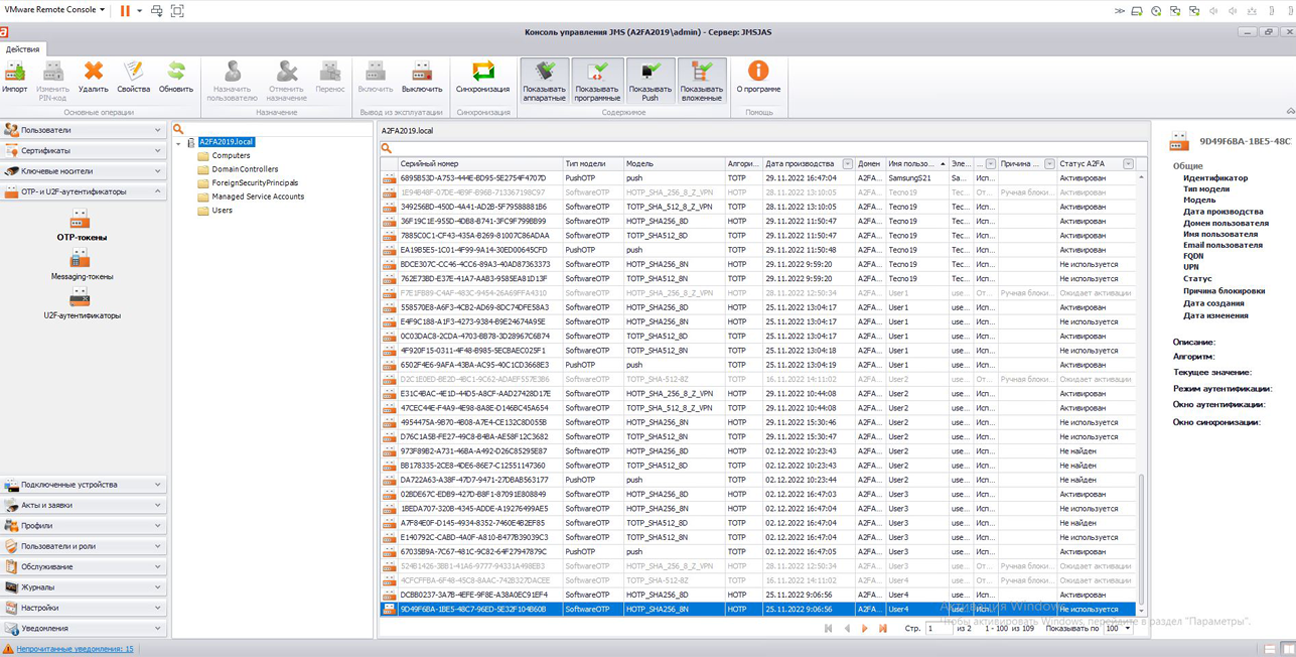This screenshot has width=1296, height=657.
Task: Expand the Обслуживание sidebar section
Action: tap(83, 567)
